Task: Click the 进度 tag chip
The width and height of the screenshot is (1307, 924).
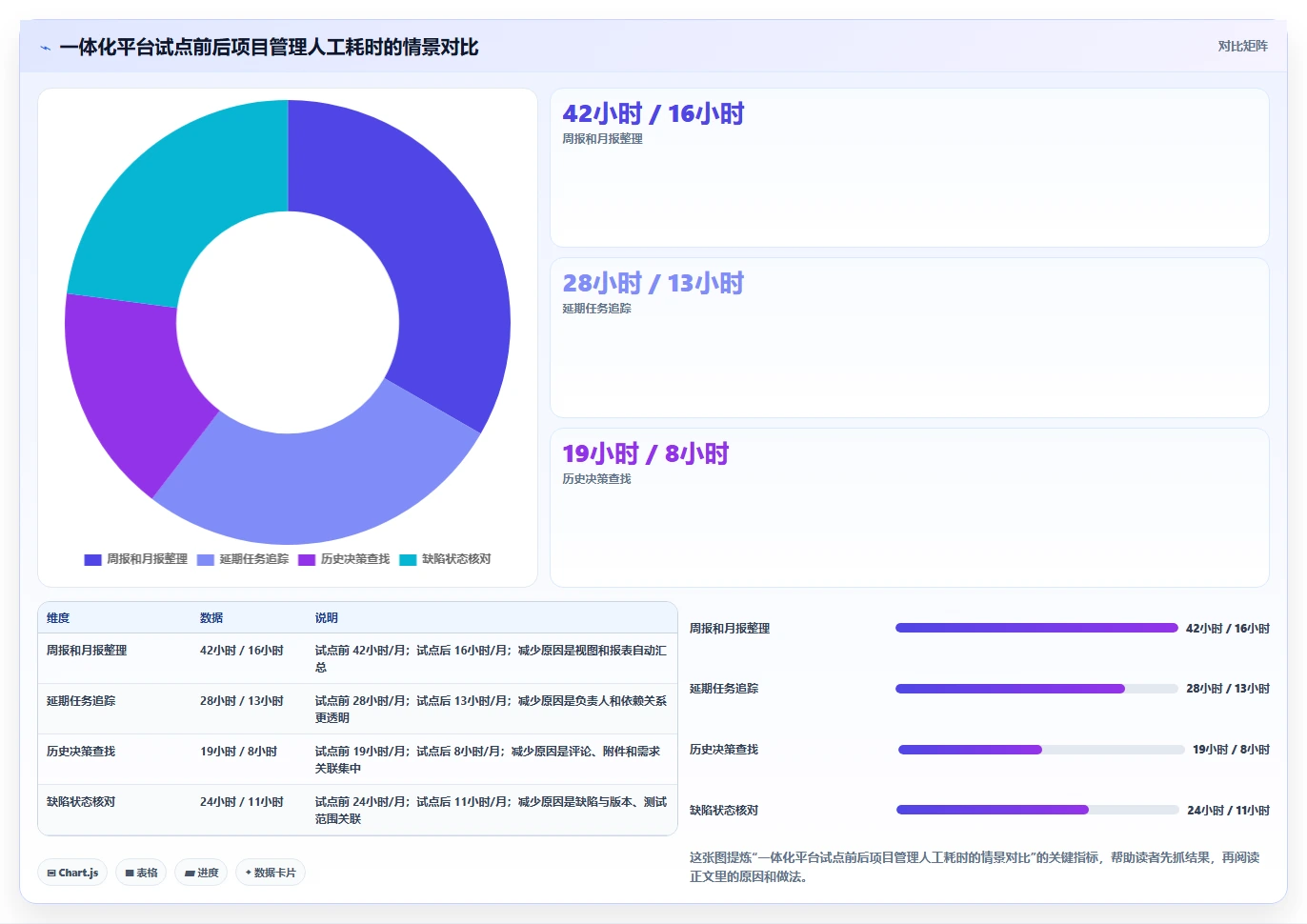Action: [201, 873]
